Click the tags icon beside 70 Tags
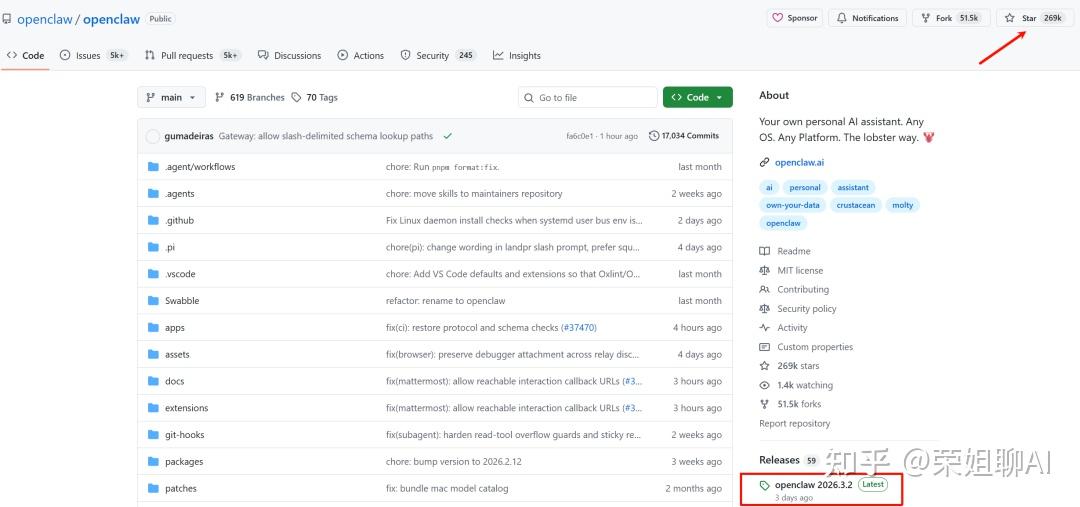Screen dimensions: 1080x507 click(x=296, y=97)
